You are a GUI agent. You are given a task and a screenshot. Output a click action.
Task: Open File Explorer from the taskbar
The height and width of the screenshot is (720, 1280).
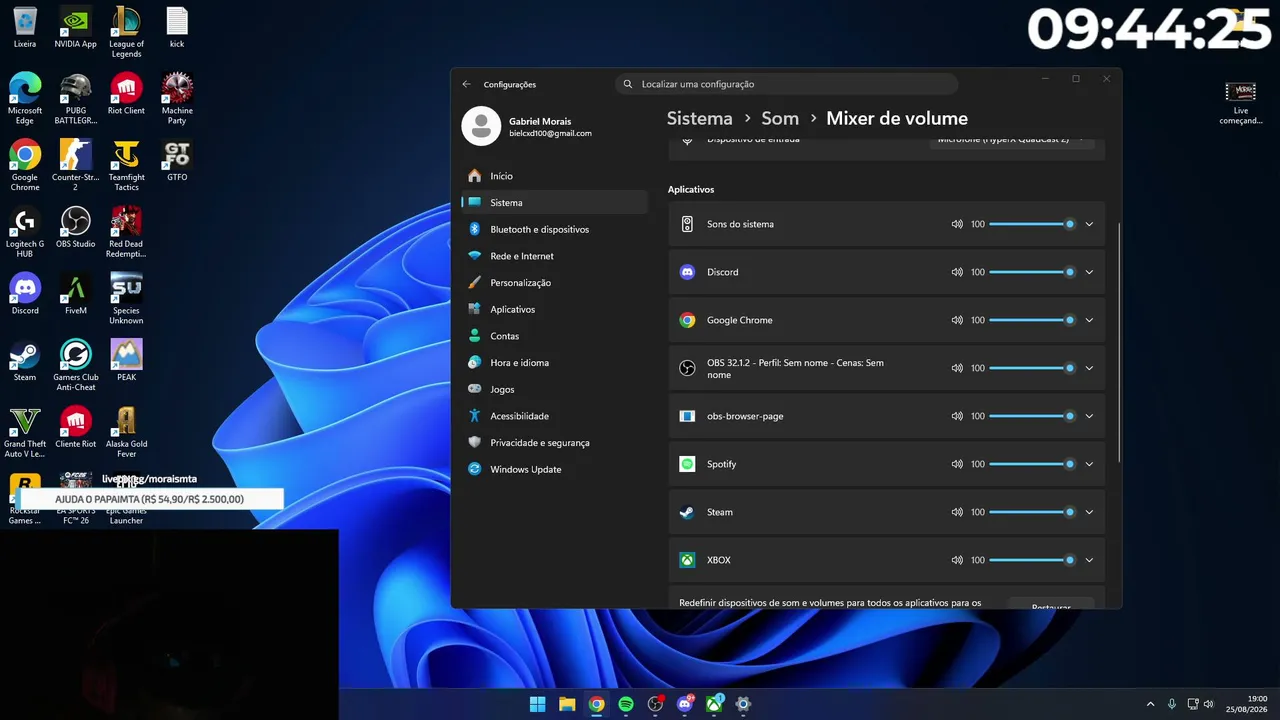(567, 704)
